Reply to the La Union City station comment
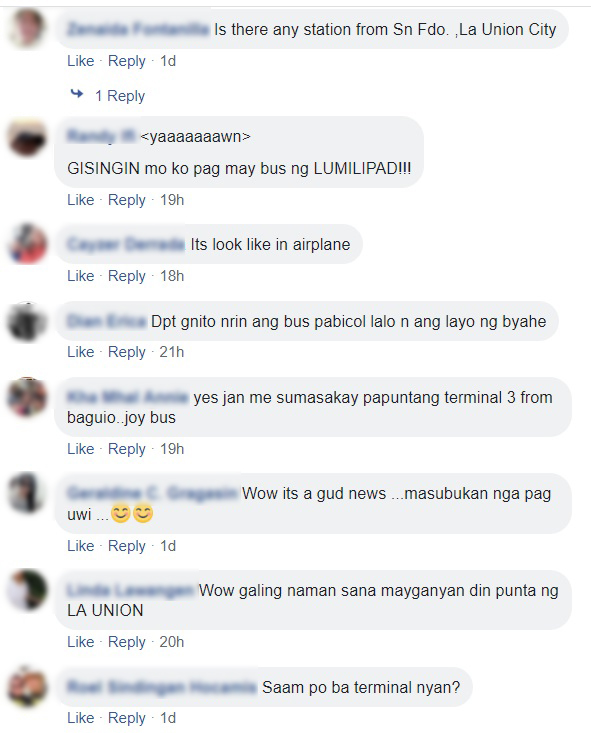The image size is (591, 733). pos(127,61)
